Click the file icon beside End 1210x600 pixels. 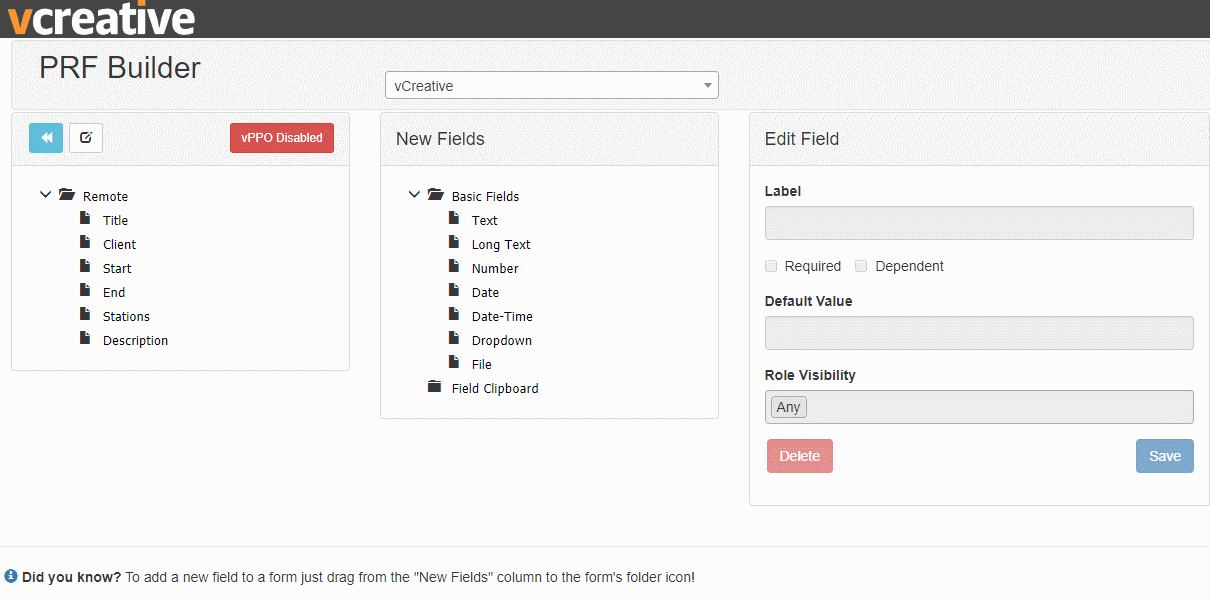(x=85, y=291)
